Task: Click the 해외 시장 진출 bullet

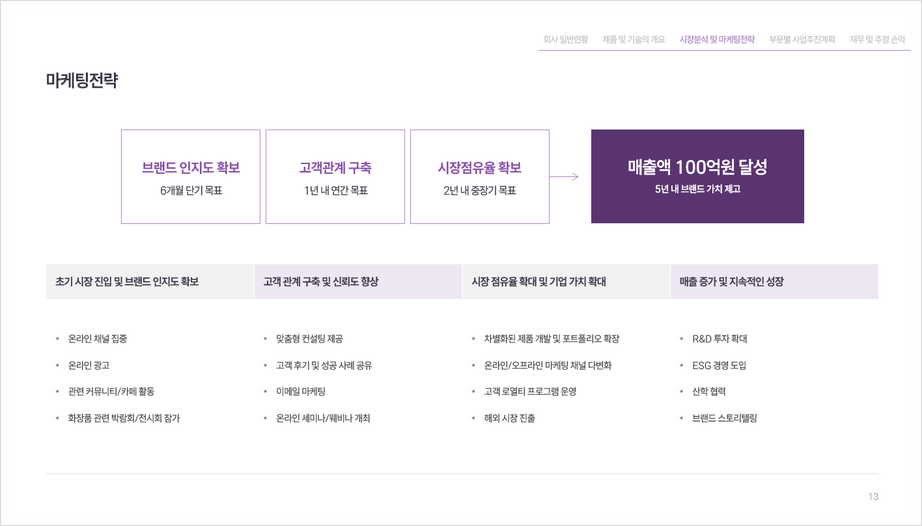Action: 510,418
